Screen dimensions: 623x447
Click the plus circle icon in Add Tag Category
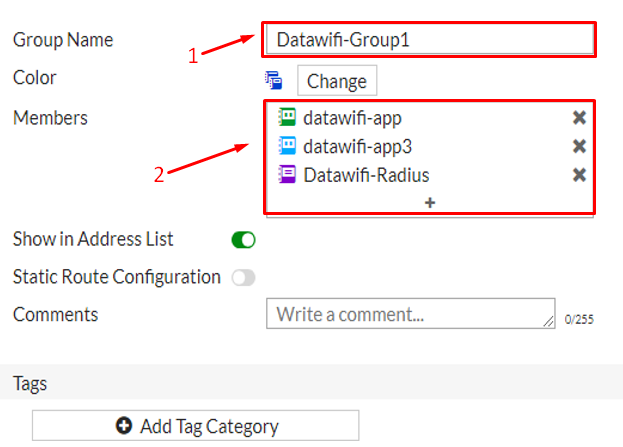[124, 426]
